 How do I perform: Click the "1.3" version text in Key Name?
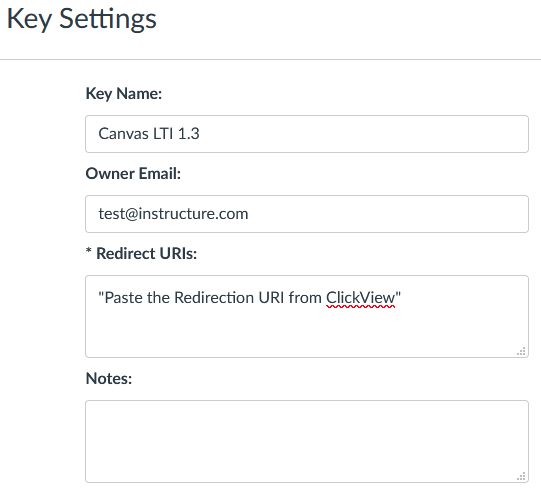pyautogui.click(x=189, y=134)
